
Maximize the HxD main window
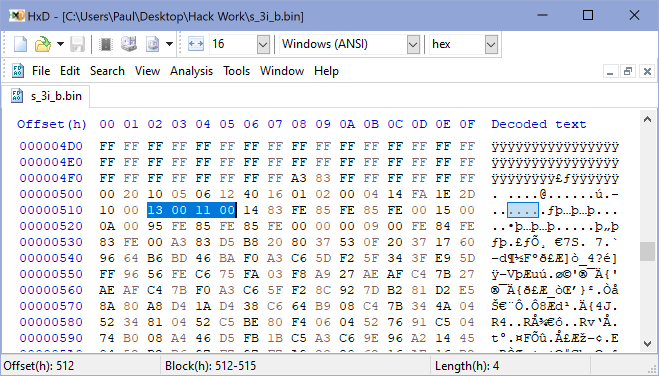[x=588, y=16]
